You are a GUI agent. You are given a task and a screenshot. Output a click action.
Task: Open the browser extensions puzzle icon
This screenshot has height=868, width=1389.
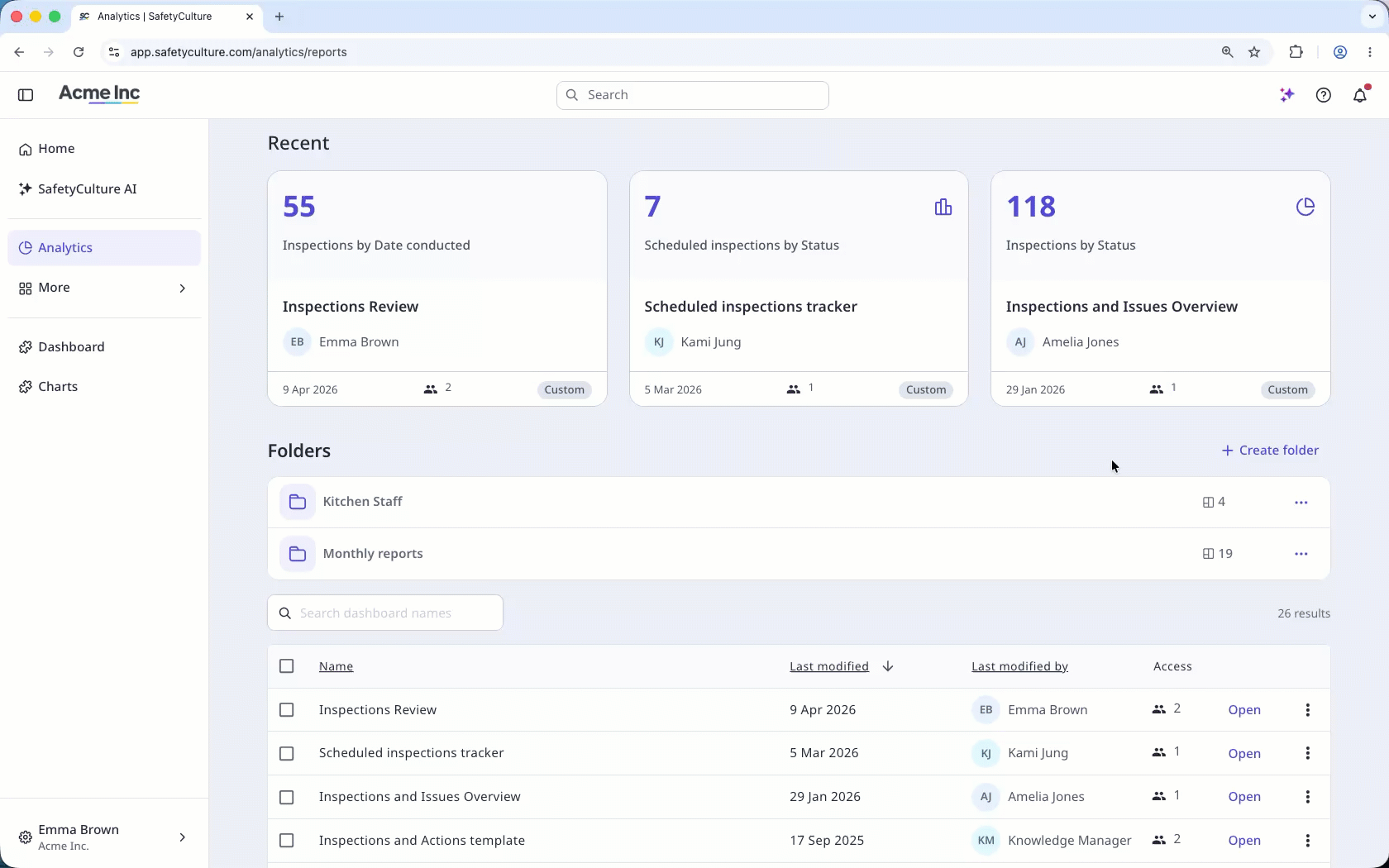(x=1296, y=52)
